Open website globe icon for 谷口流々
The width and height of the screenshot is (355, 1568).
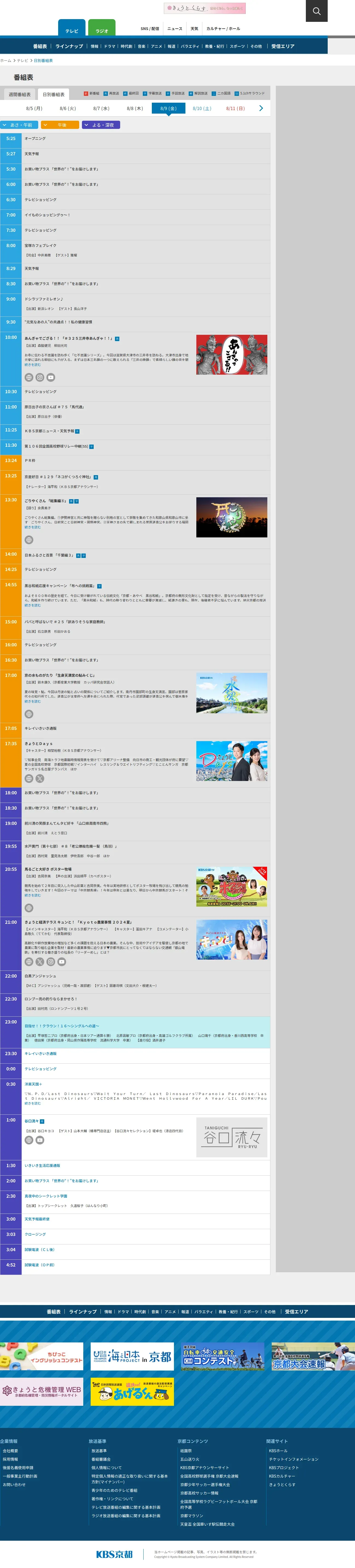click(x=29, y=1140)
